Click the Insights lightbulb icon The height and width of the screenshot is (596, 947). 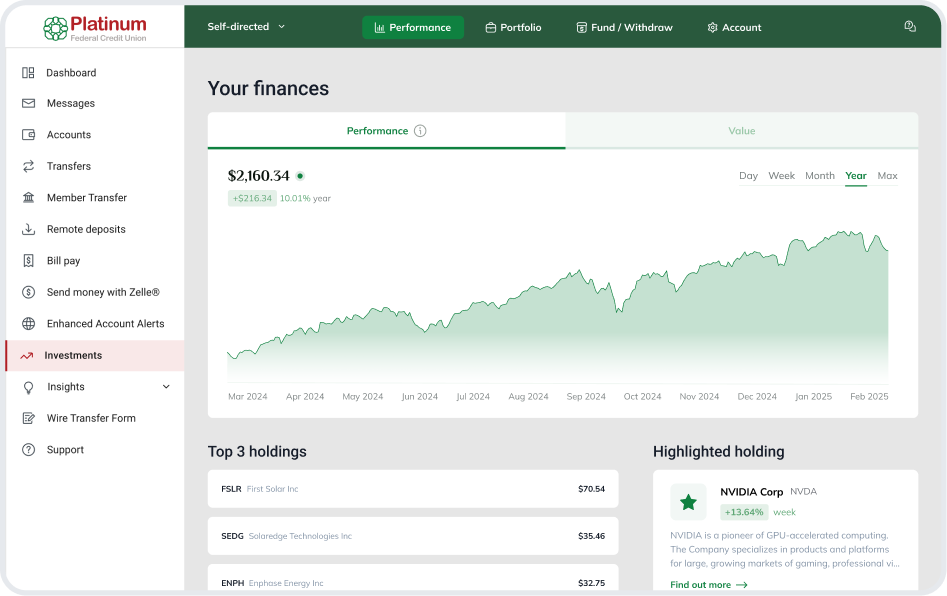tap(28, 387)
